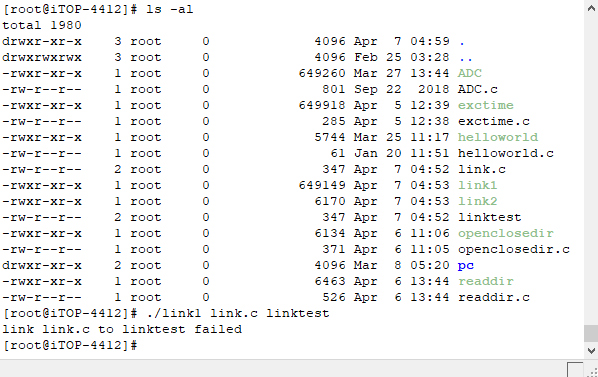
Task: Click the scrollbar down arrow
Action: [x=591, y=350]
